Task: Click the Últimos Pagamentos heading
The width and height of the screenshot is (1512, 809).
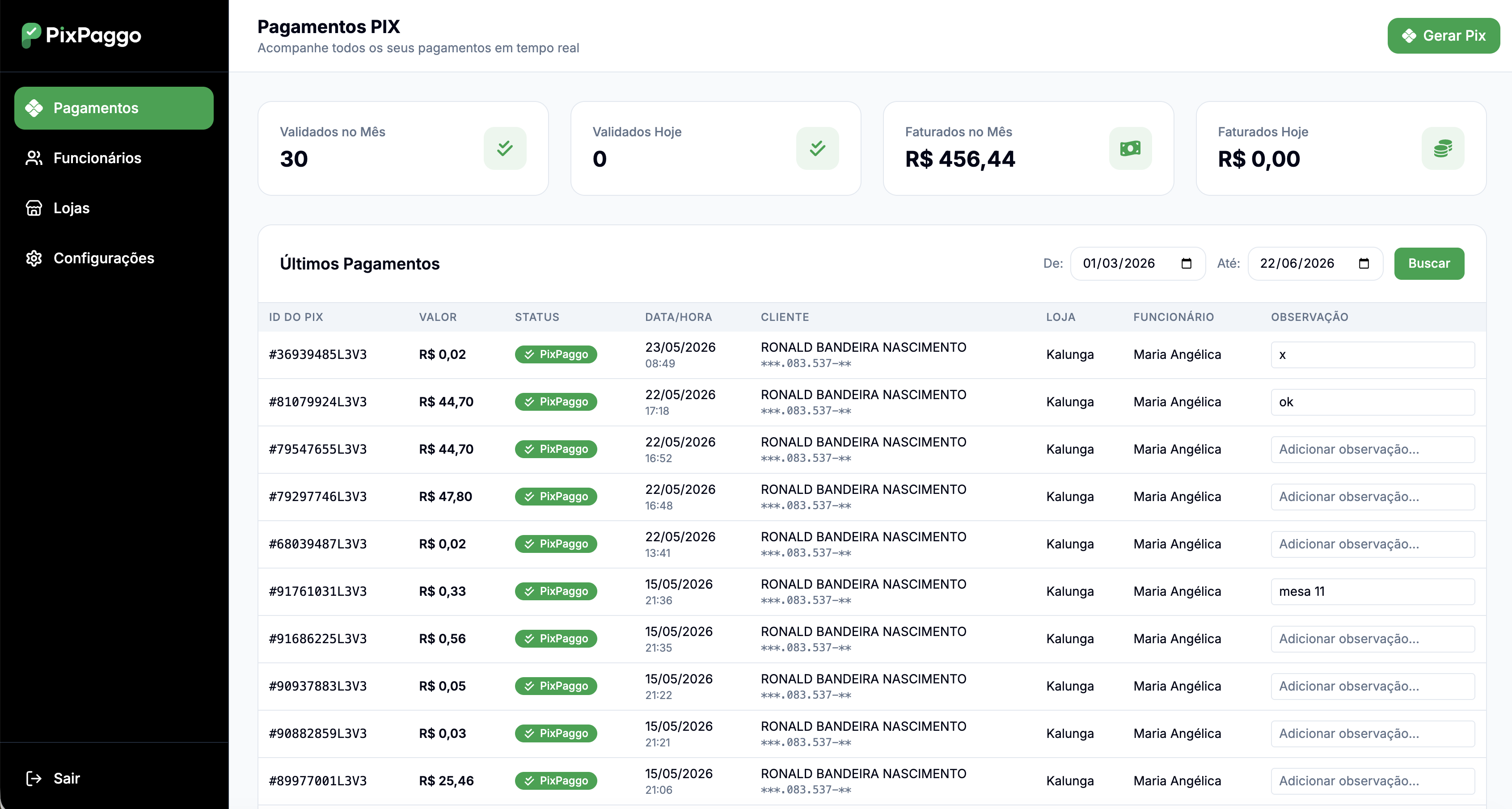Action: [x=360, y=264]
